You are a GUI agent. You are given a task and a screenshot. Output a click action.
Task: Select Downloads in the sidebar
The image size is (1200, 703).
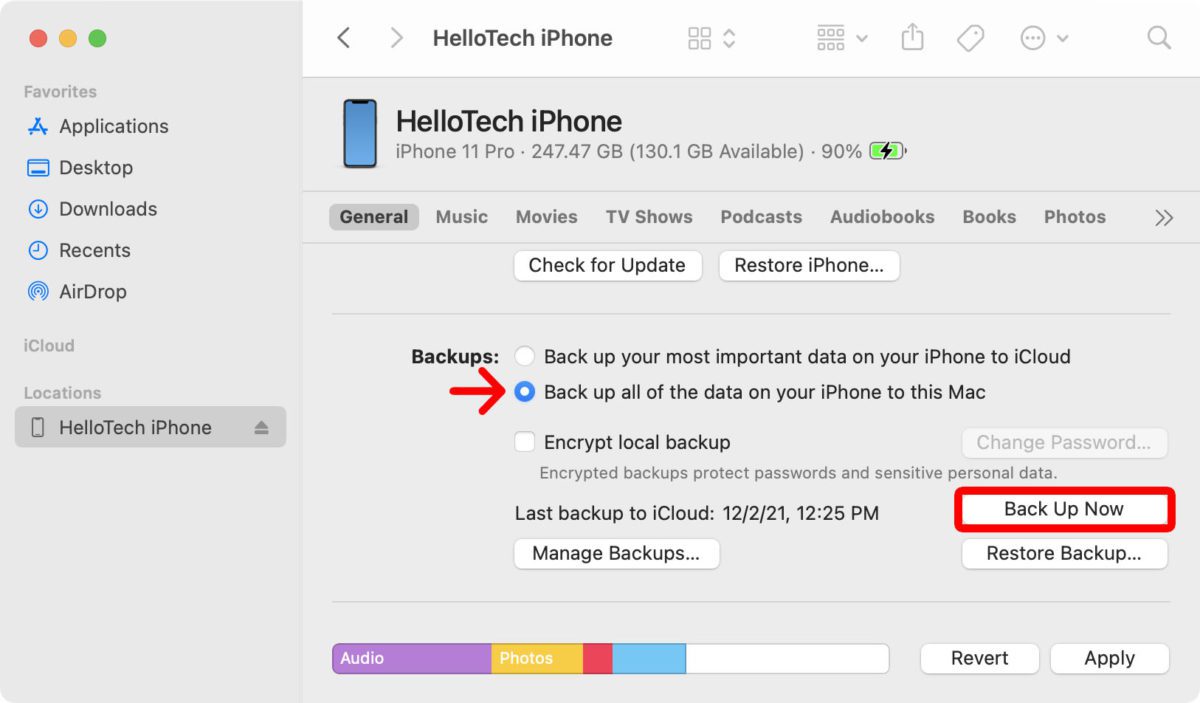(x=107, y=209)
